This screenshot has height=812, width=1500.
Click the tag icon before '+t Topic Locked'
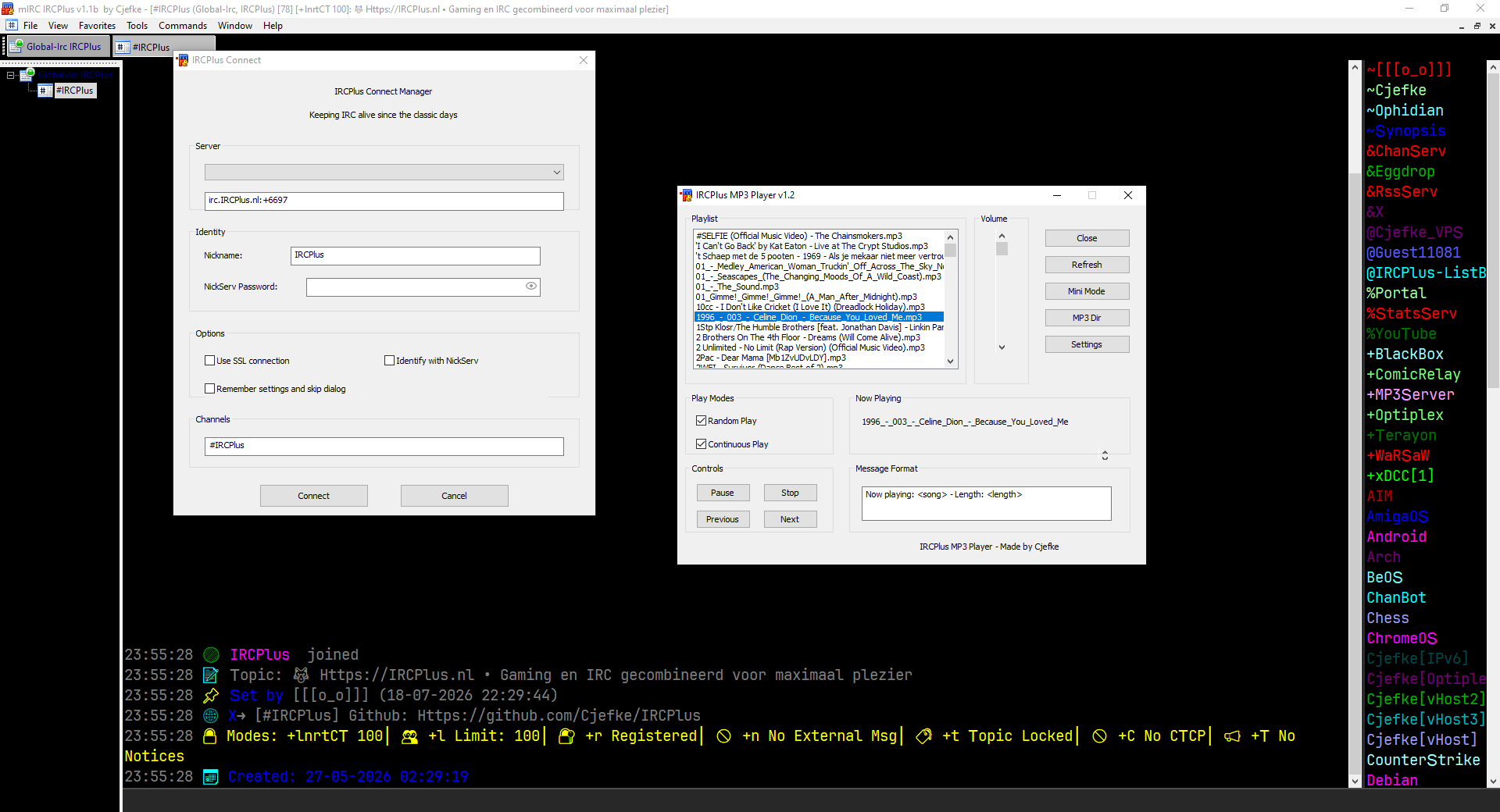(923, 736)
